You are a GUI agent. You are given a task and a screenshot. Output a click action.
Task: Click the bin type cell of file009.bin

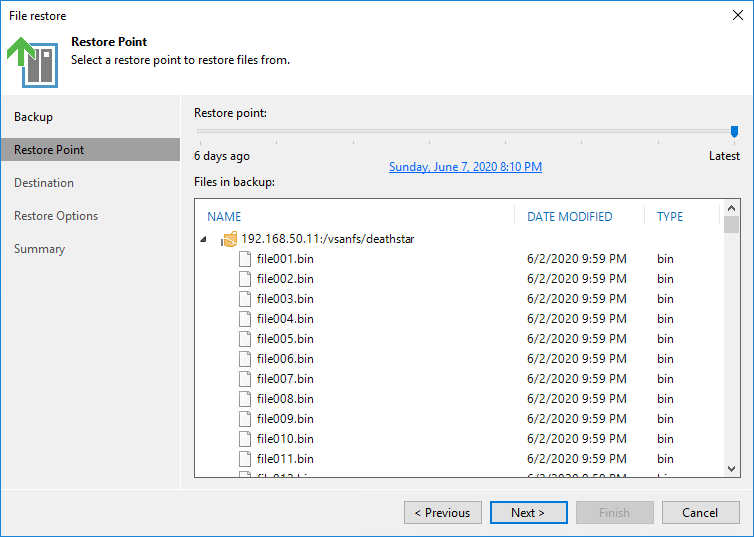[665, 419]
